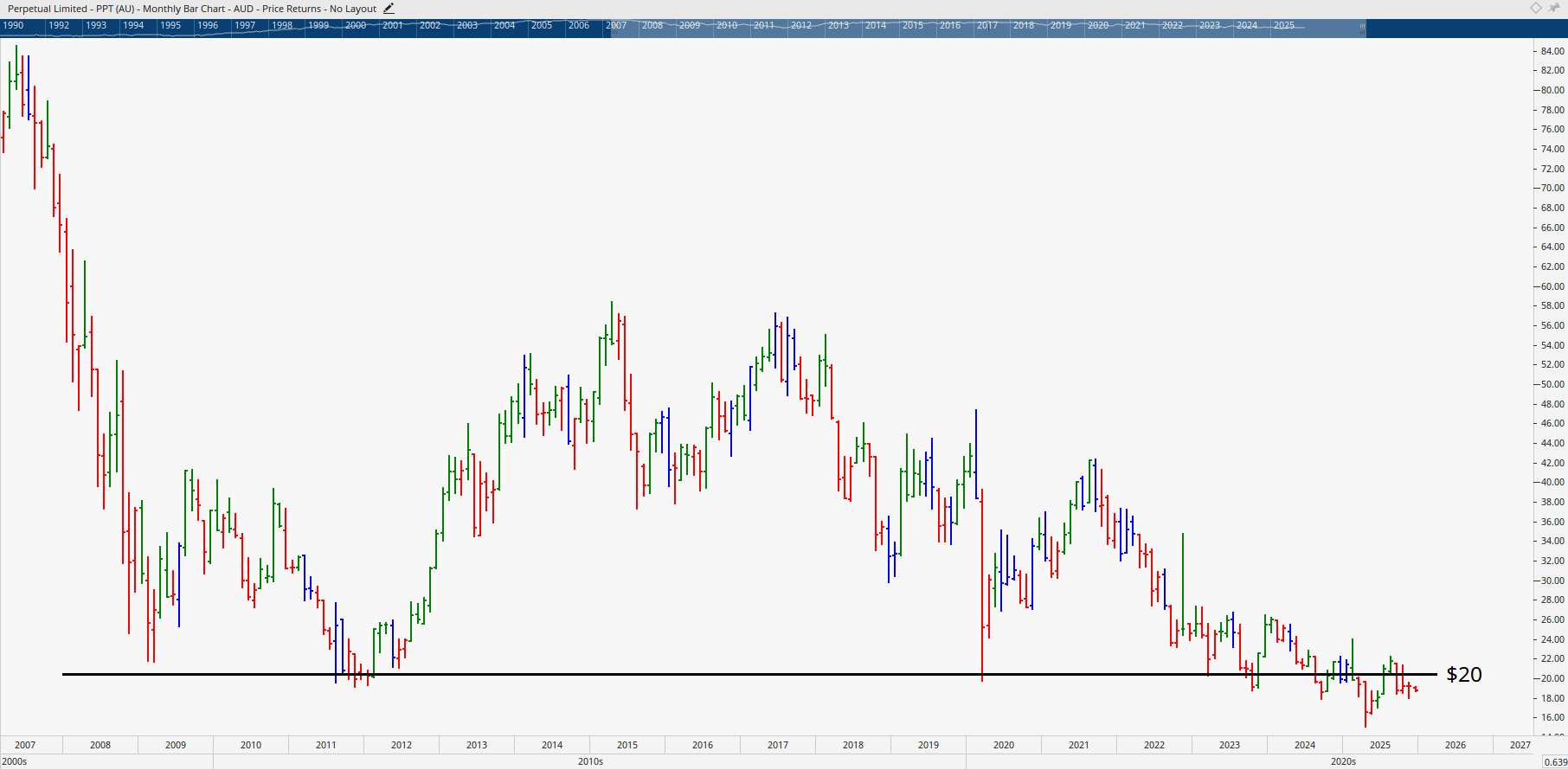This screenshot has width=1568, height=770.
Task: Click the 84.00 price axis label
Action: tap(1552, 51)
